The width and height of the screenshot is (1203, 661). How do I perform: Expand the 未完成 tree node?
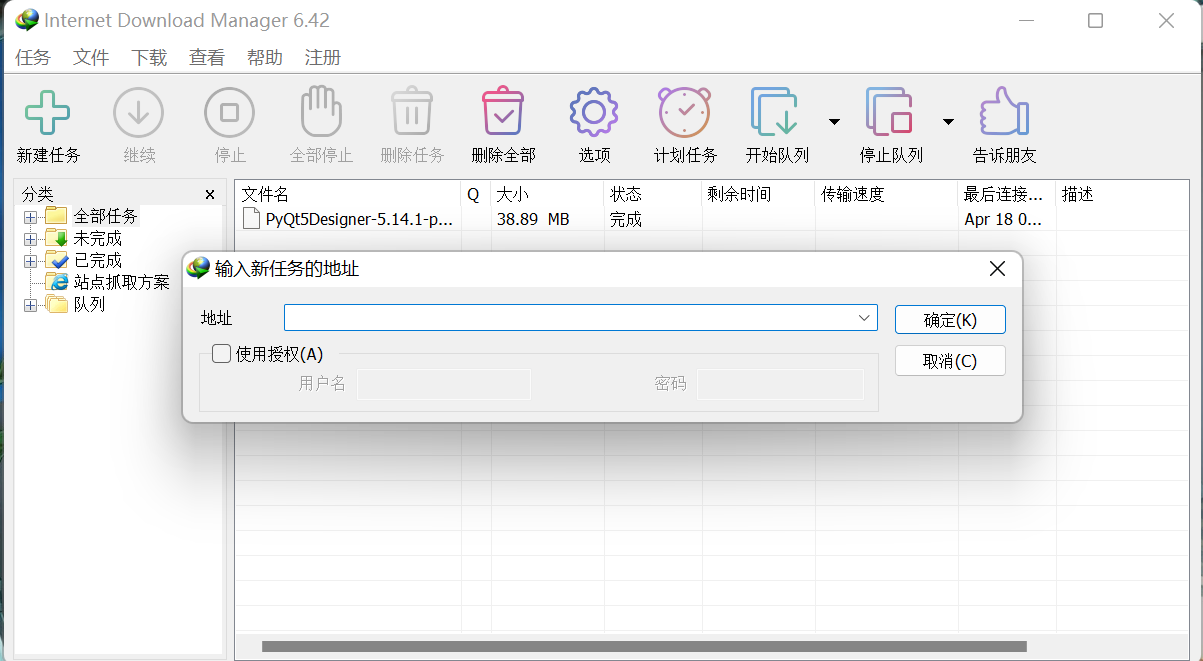[x=31, y=238]
